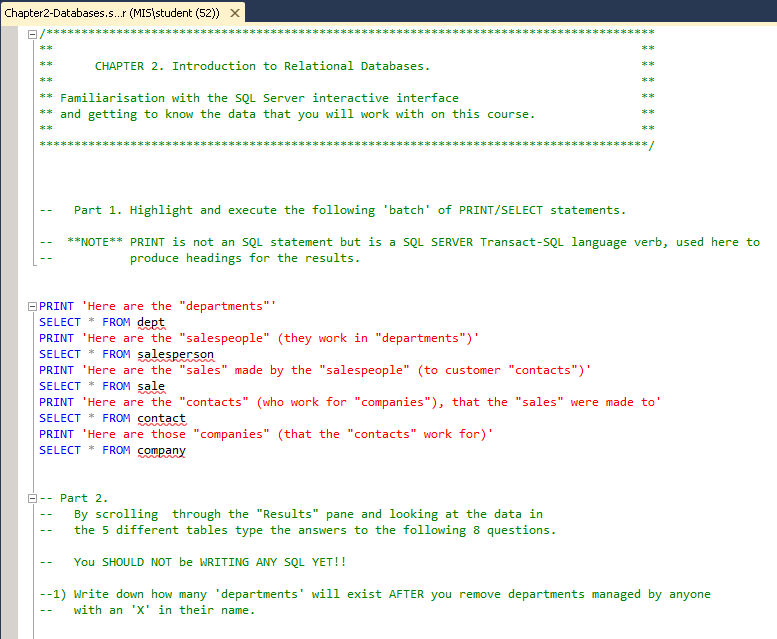Place cursor on the standalone 'contact' table name

point(161,418)
